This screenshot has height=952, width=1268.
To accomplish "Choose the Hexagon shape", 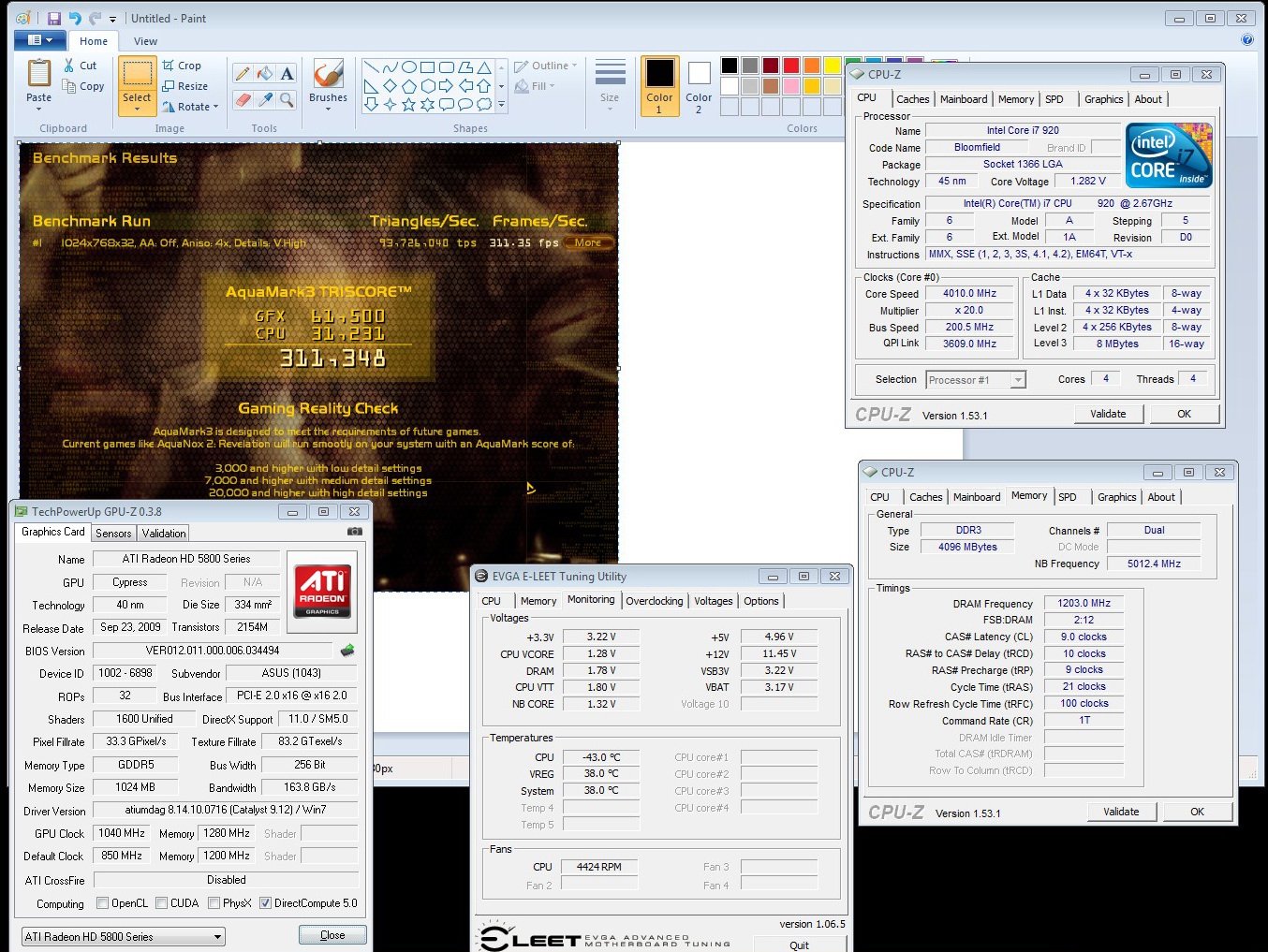I will tap(427, 86).
